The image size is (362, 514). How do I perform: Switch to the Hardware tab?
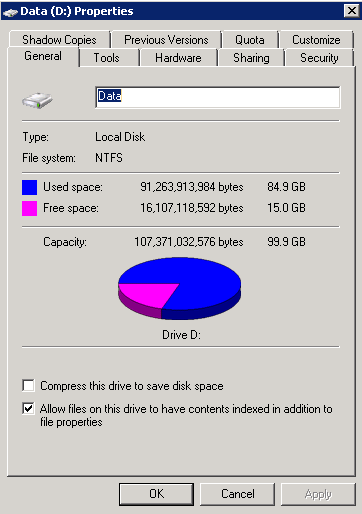tap(178, 58)
